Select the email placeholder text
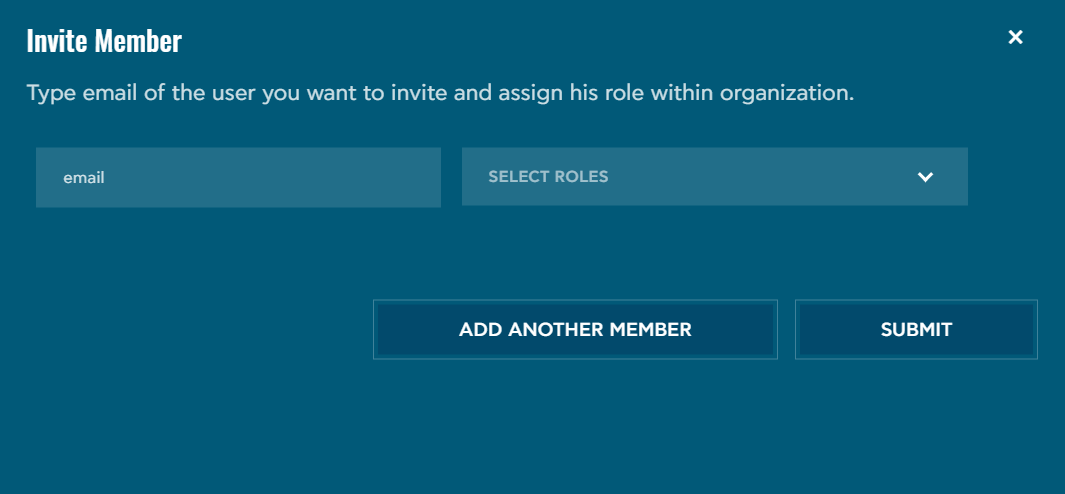 (84, 178)
